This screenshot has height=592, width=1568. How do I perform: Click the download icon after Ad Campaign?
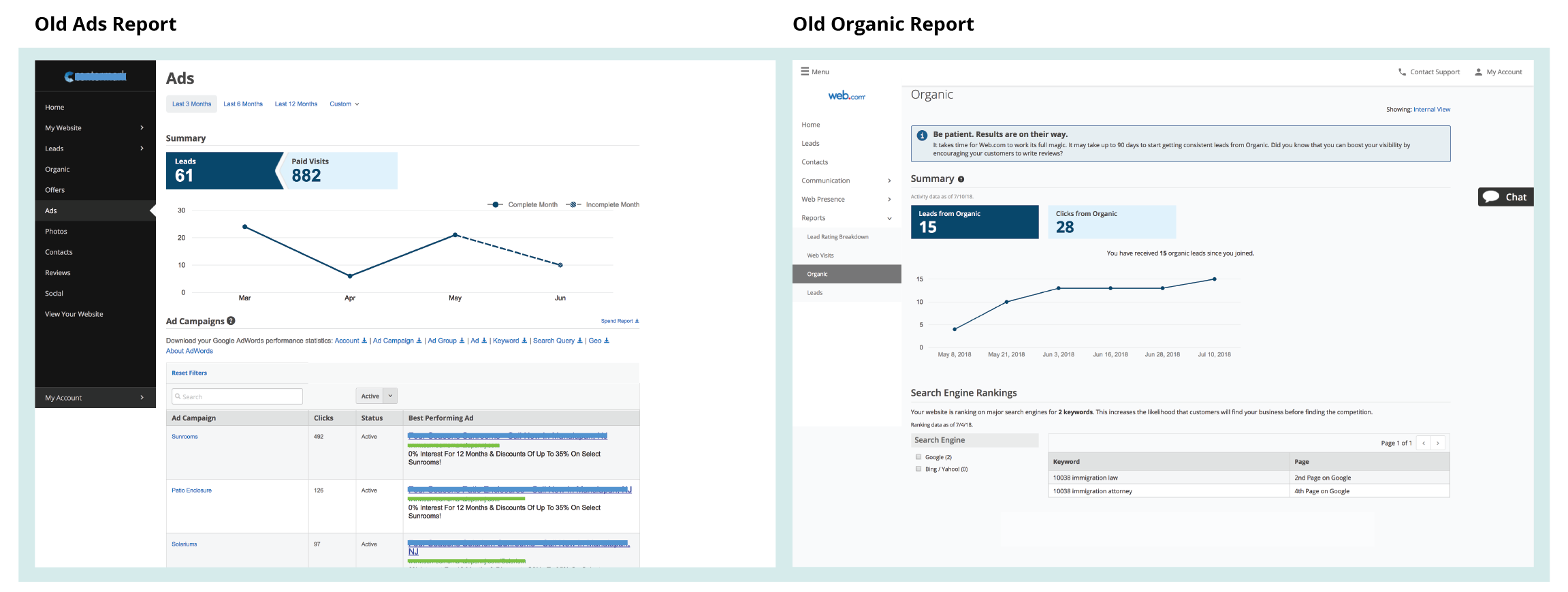coord(419,341)
